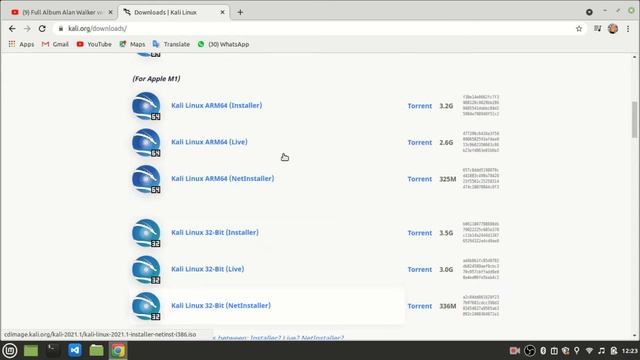Download Kali Linux 32-Bit (Live)

pos(208,269)
